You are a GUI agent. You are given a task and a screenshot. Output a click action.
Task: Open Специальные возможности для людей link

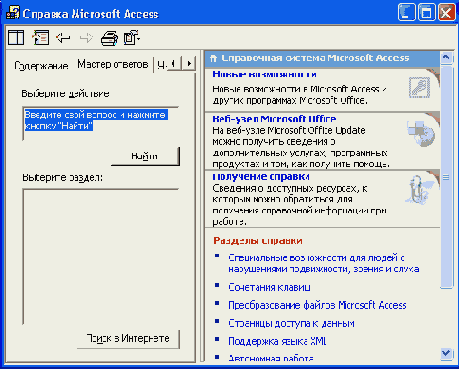click(324, 263)
